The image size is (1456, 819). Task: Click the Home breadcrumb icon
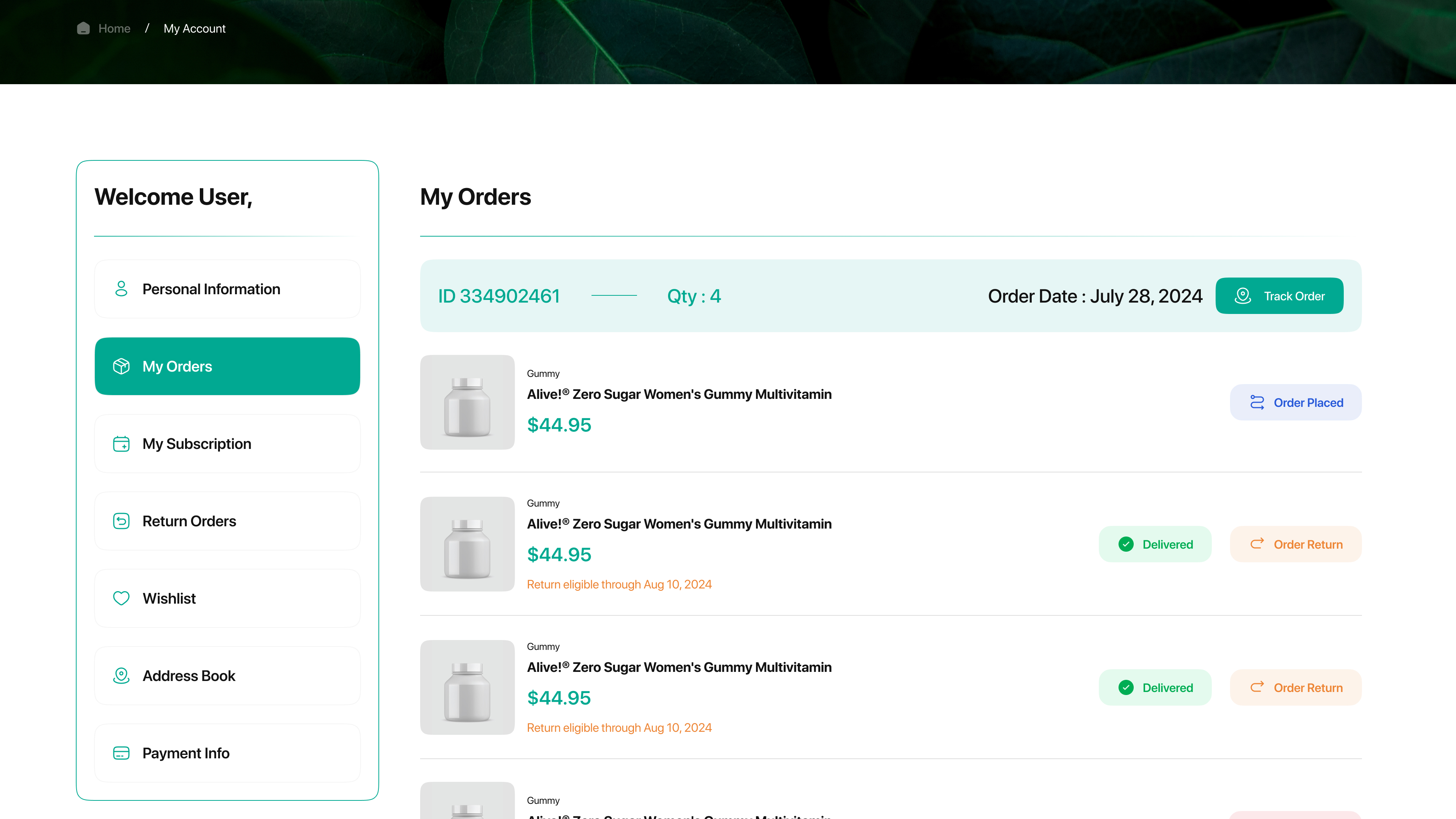(83, 28)
